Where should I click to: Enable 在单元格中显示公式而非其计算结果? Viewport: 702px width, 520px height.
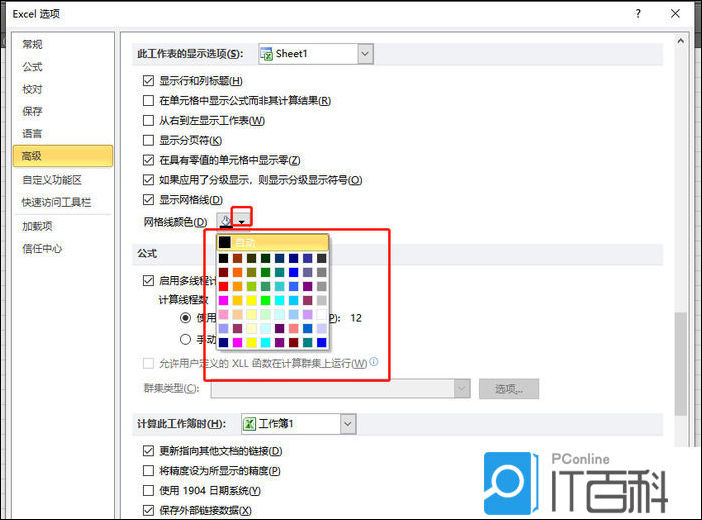[x=148, y=100]
